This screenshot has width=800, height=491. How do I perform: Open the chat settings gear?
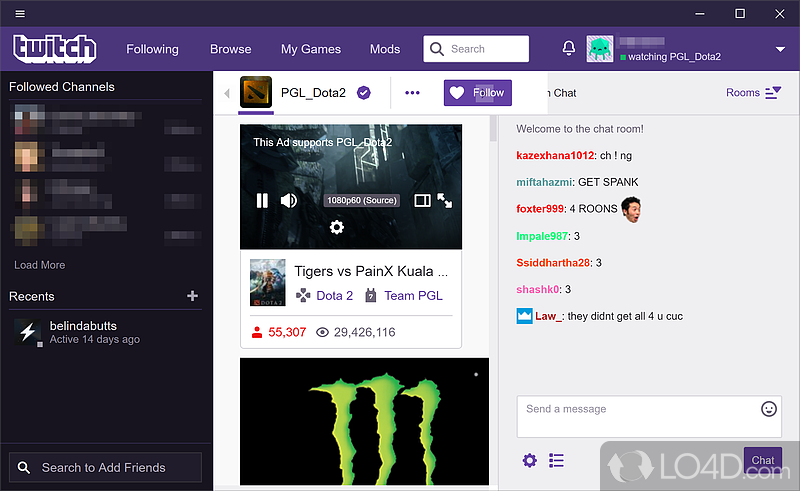coord(530,460)
